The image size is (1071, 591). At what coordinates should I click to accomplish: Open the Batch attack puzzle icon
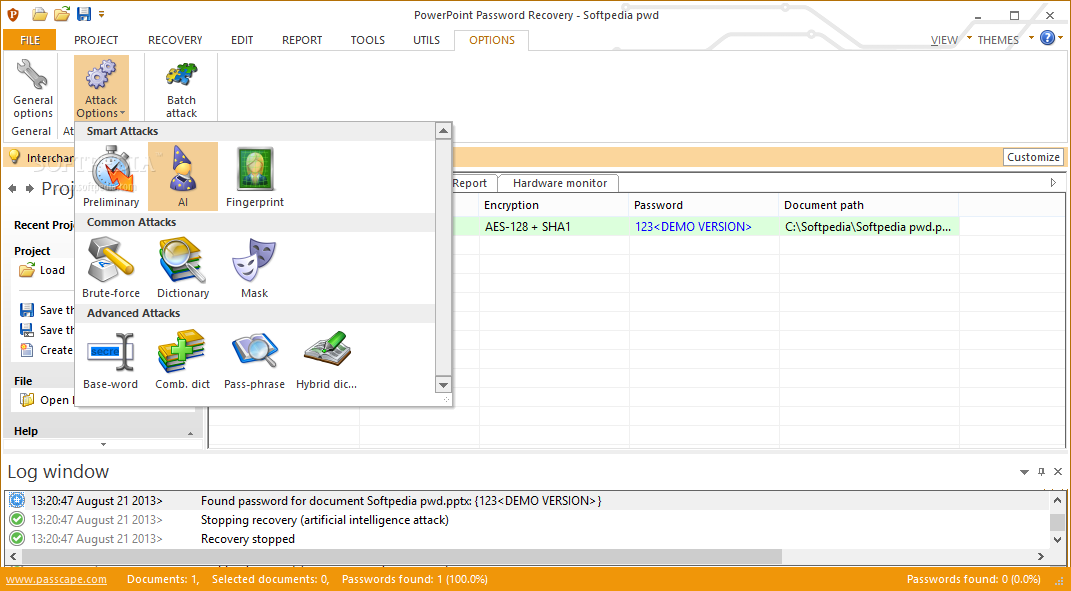181,74
